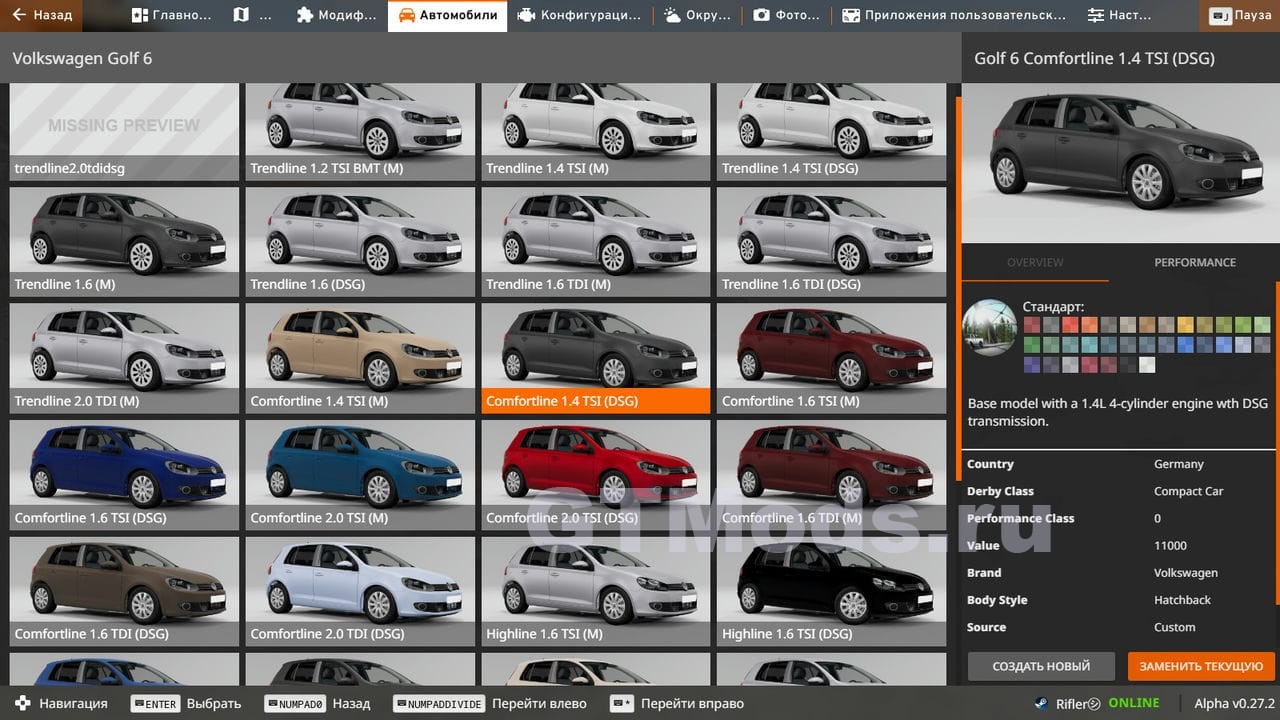1280x720 pixels.
Task: Select the Trendline 1.2 TSI BMT (M) configuration
Action: tap(360, 132)
